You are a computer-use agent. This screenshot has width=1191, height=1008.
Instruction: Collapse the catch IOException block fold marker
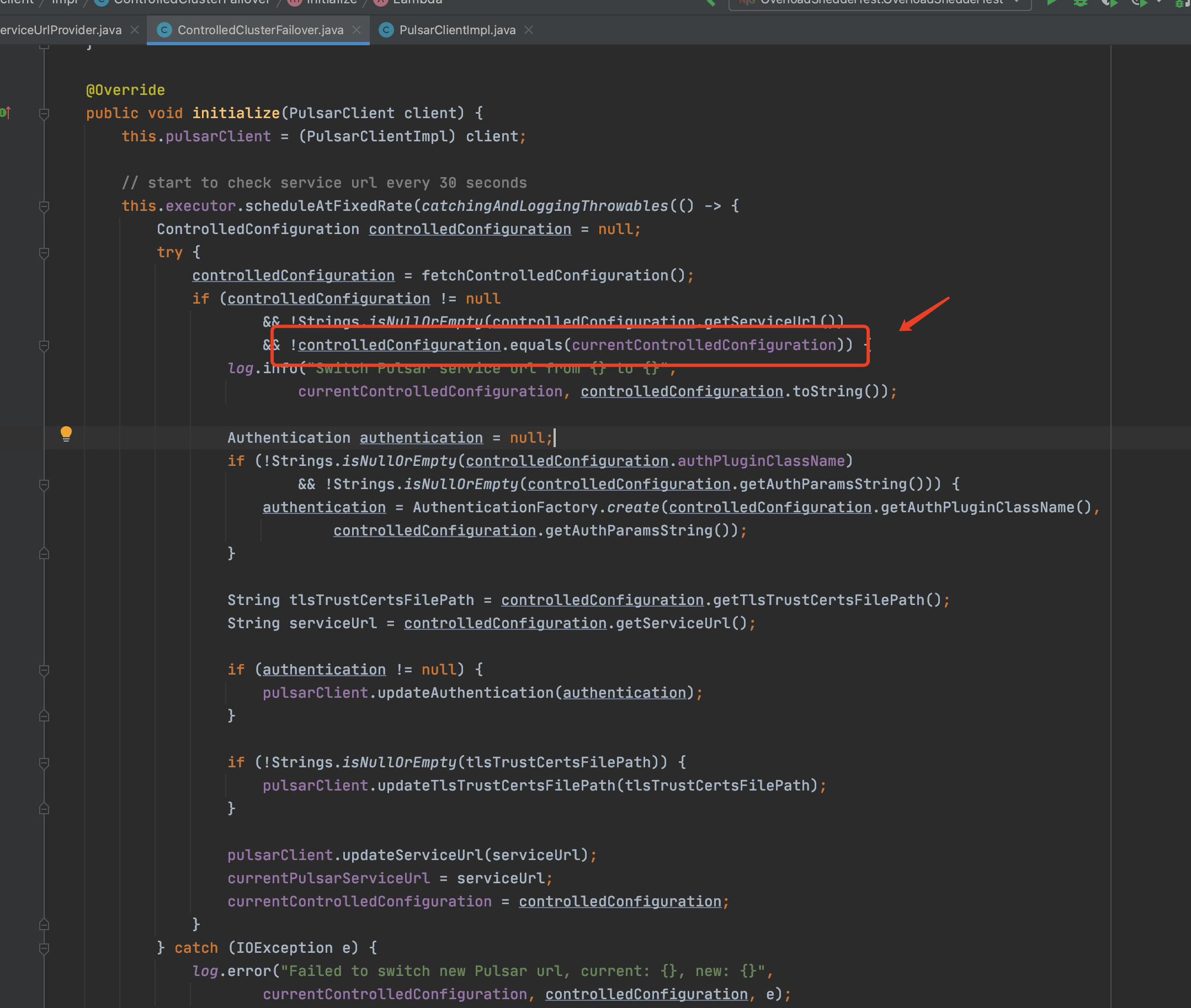coord(44,948)
